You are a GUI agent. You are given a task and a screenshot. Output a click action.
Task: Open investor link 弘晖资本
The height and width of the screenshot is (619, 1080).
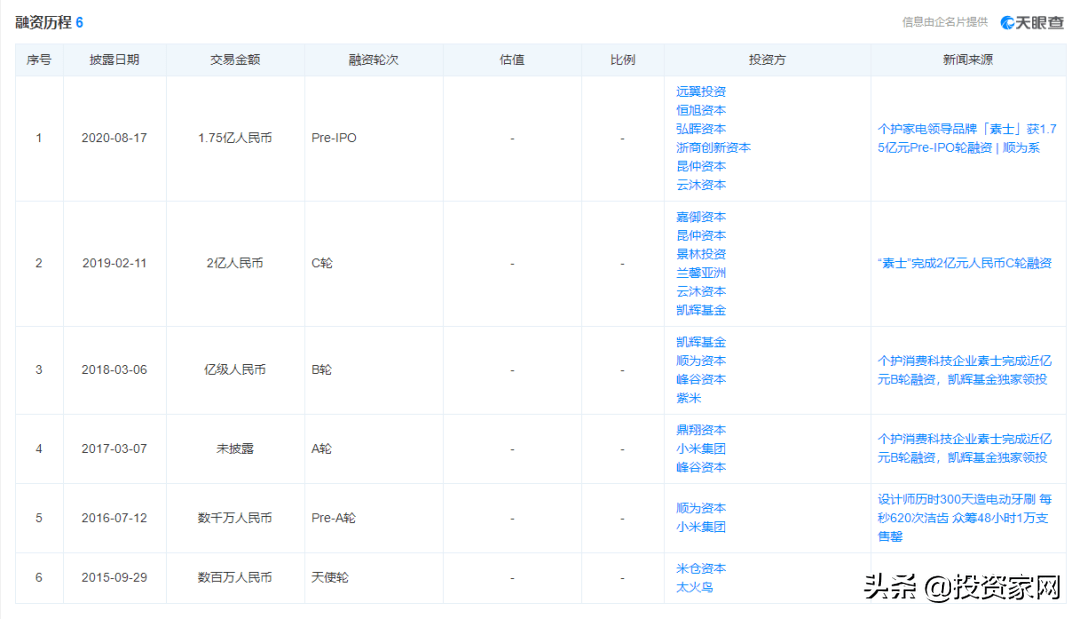[x=700, y=129]
